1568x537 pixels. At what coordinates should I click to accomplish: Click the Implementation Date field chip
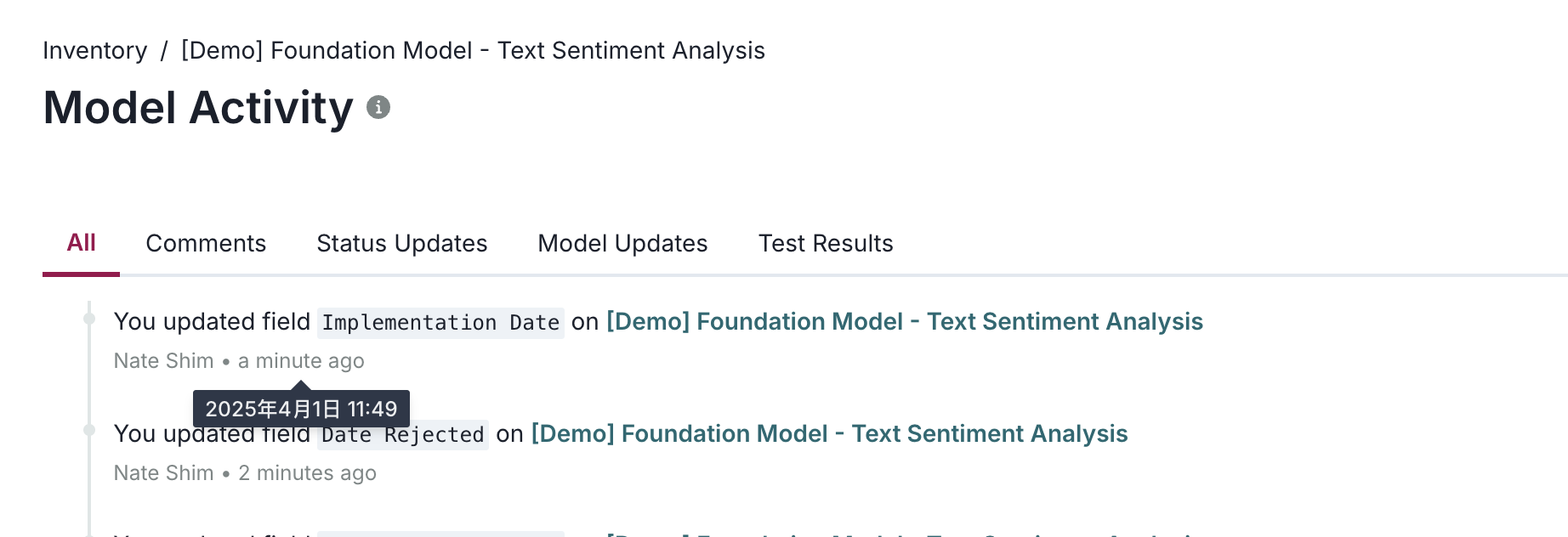[440, 322]
